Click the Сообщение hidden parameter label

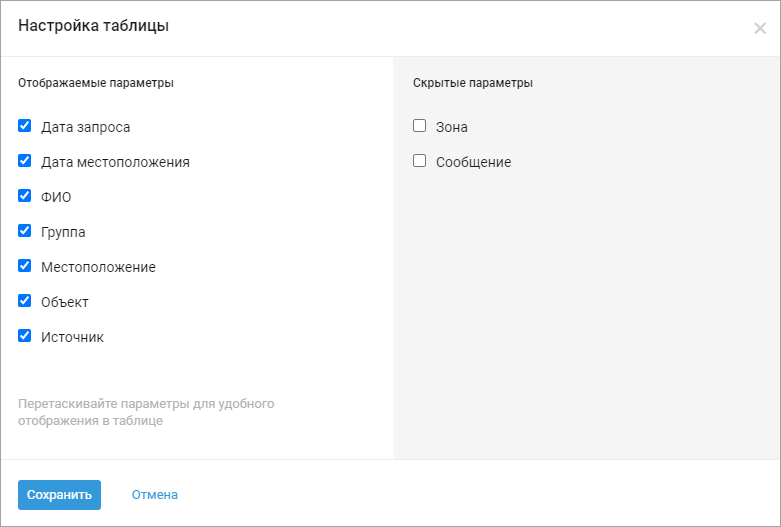[x=473, y=162]
